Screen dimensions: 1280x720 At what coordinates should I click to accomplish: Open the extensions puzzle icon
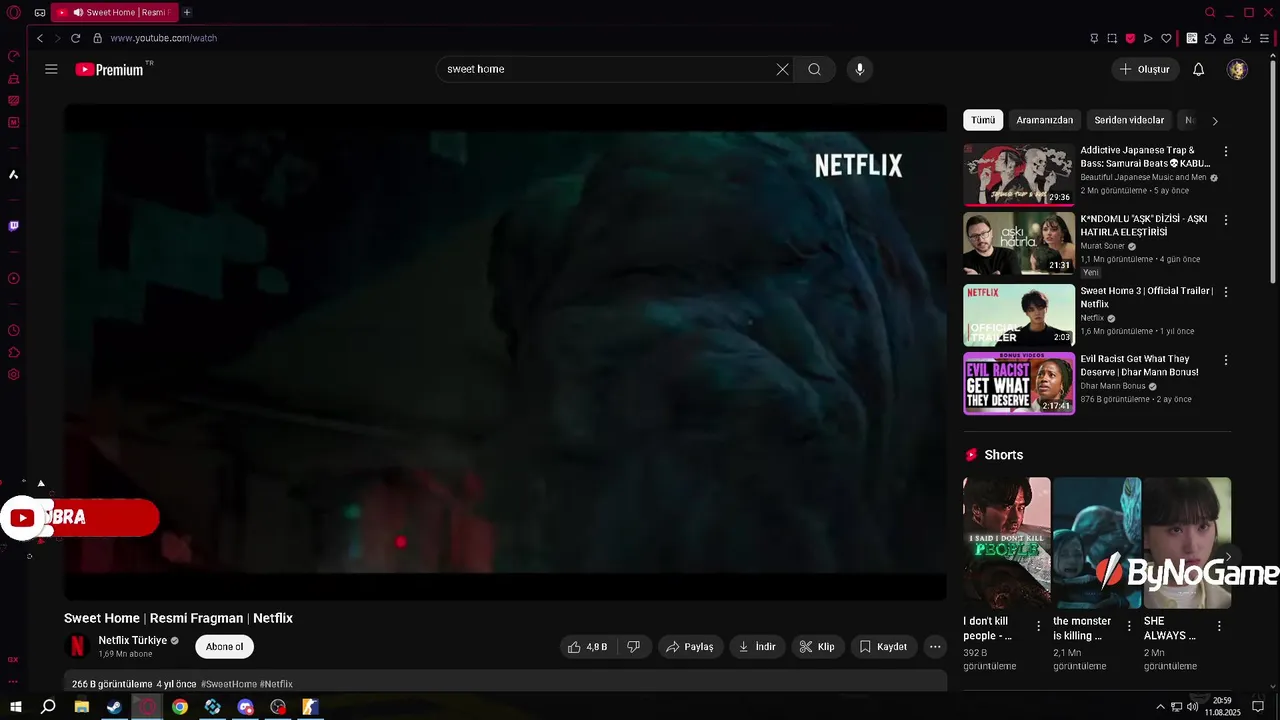click(x=1210, y=38)
